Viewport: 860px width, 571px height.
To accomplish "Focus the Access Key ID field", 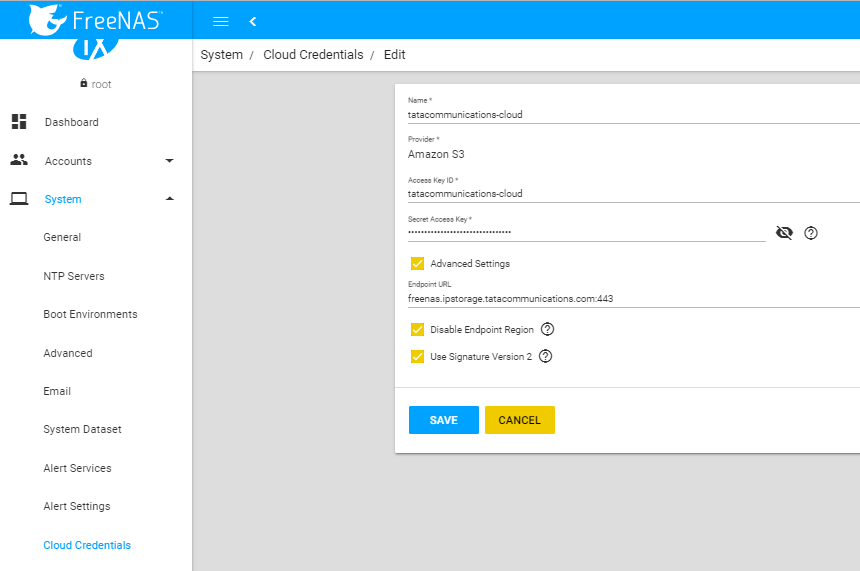I will click(633, 194).
